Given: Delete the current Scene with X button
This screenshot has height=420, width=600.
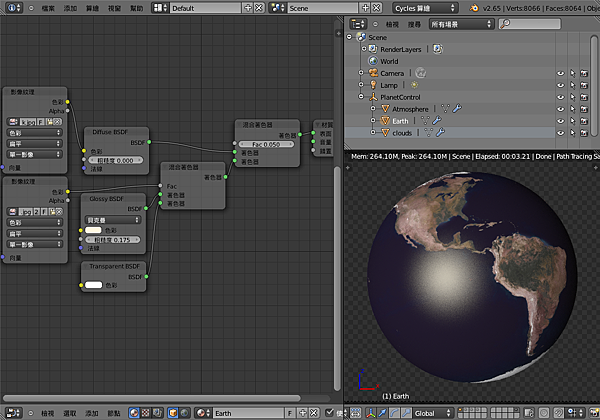Looking at the screenshot, I should pos(377,8).
